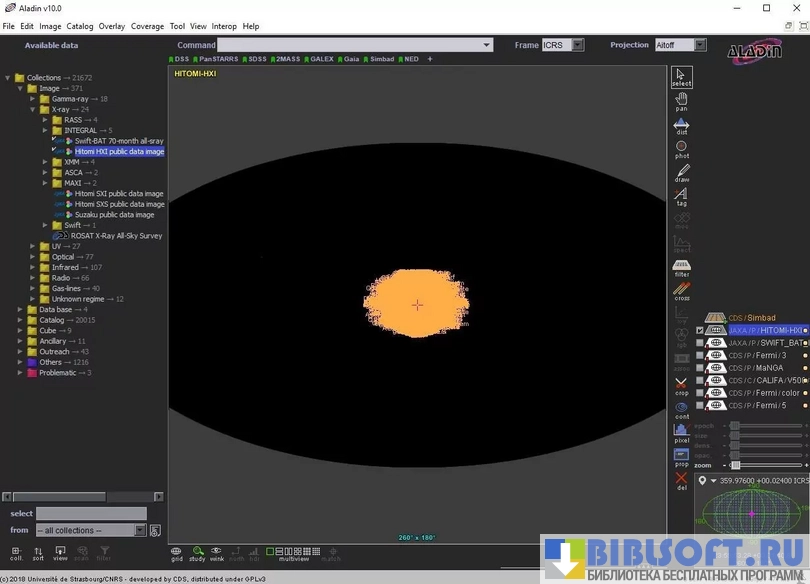Image resolution: width=810 pixels, height=584 pixels.
Task: Open the pixel mapping tool
Action: pyautogui.click(x=681, y=434)
